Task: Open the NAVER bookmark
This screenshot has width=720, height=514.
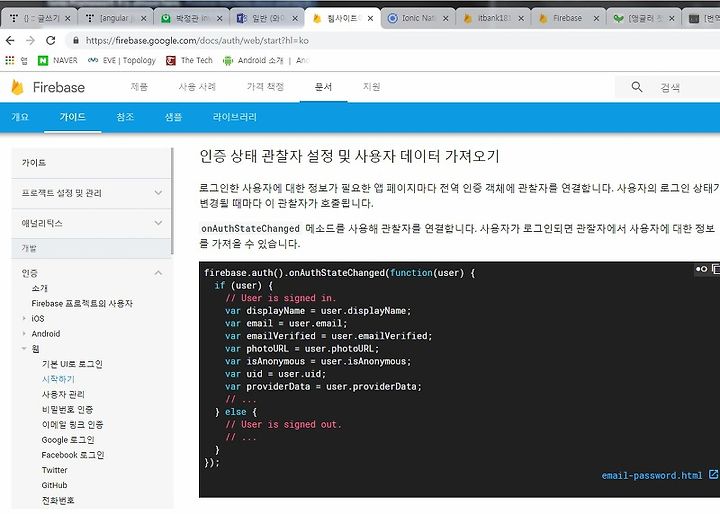Action: (57, 60)
